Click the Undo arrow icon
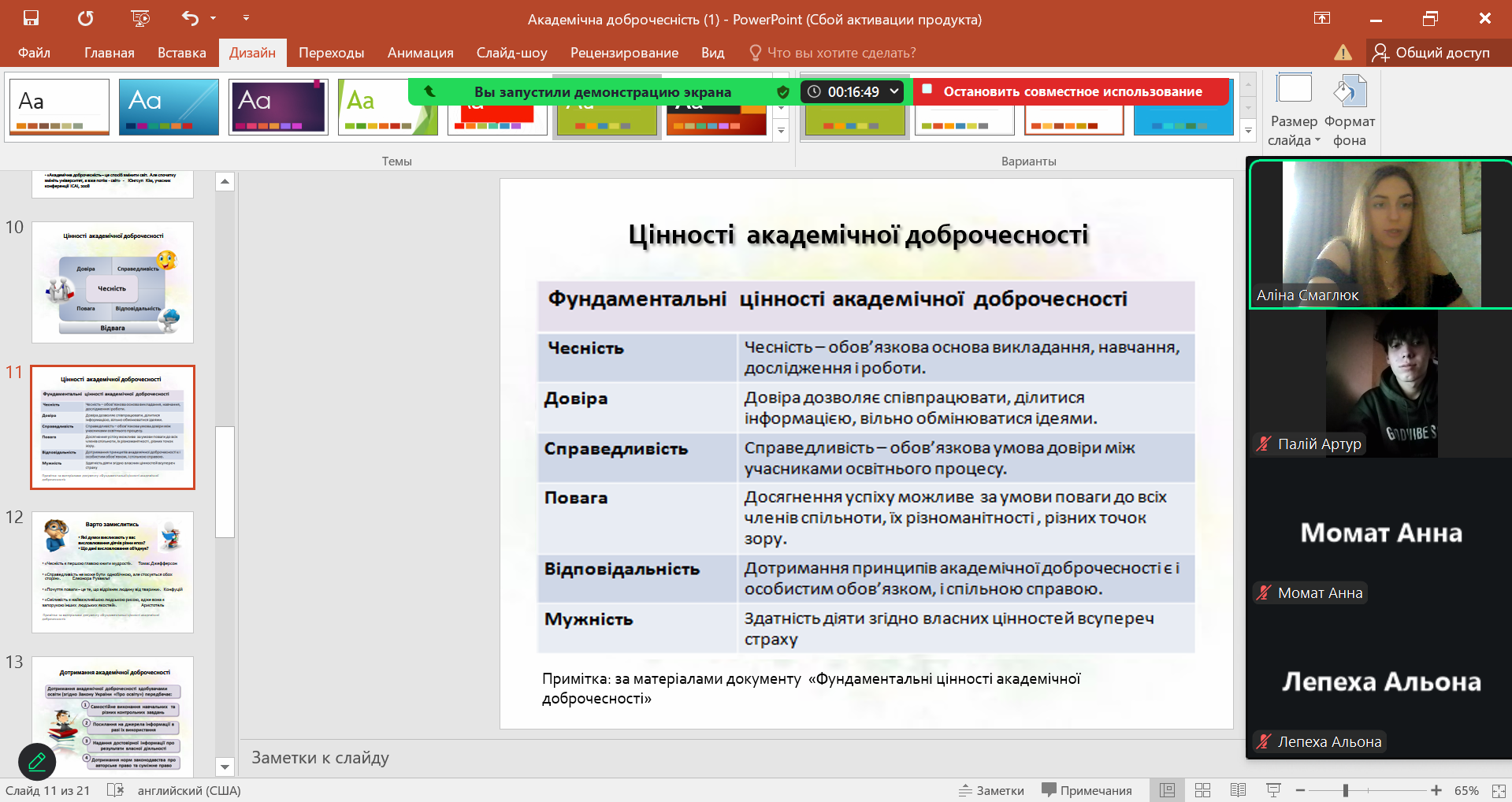This screenshot has height=802, width=1512. (x=190, y=18)
